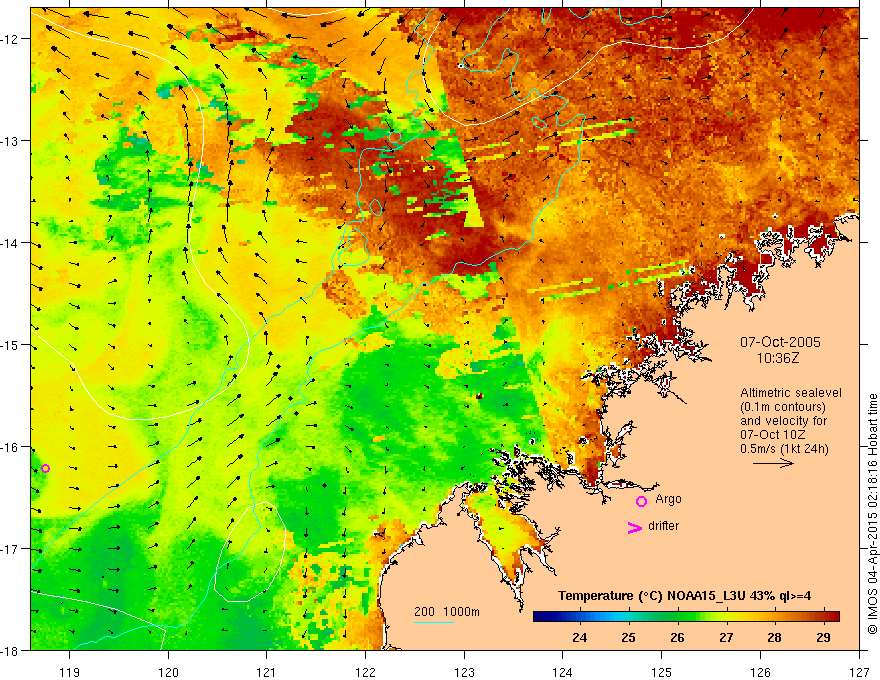
Task: Click the 'Argo' legend label
Action: [668, 499]
